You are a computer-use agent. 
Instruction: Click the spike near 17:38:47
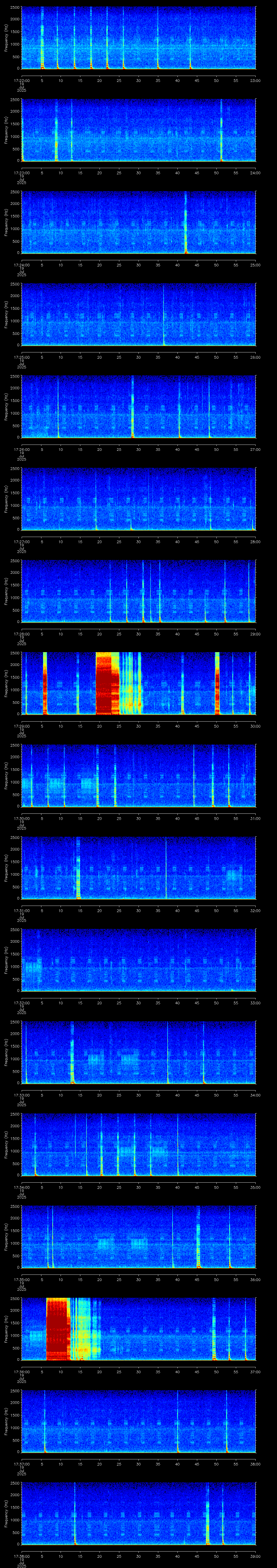pos(207,1513)
